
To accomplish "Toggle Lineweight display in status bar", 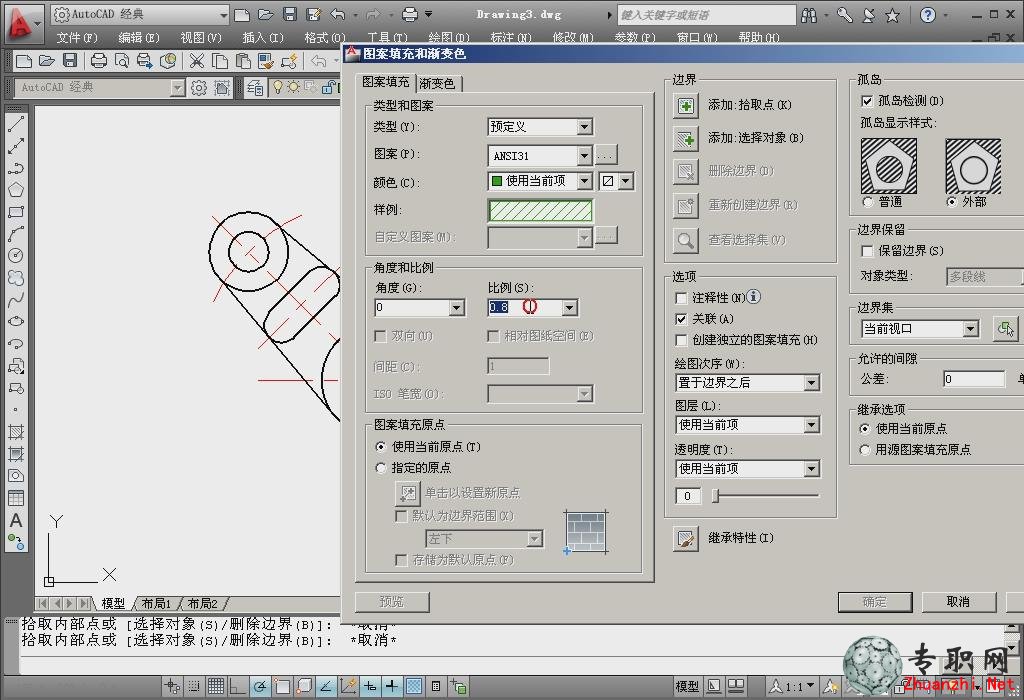I will point(391,686).
